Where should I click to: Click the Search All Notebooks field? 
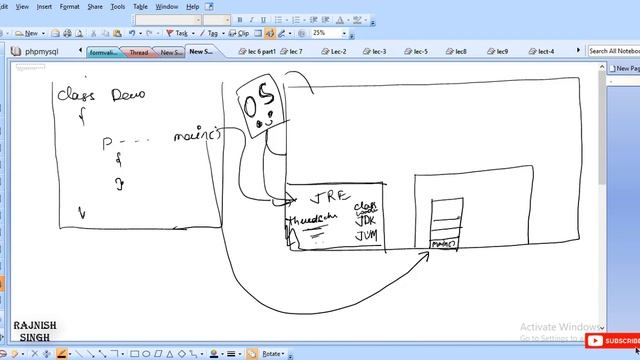[614, 51]
